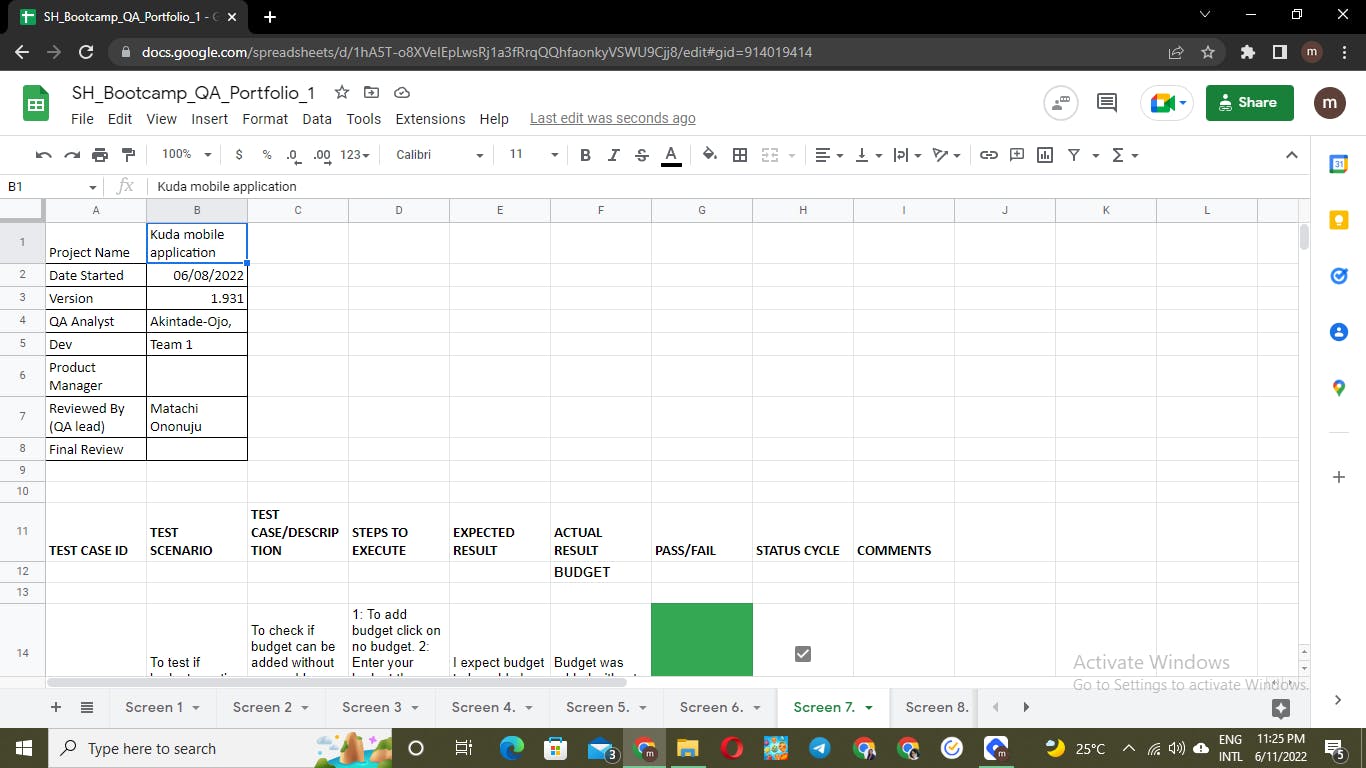Open the Functions sigma dropdown

(x=1125, y=155)
